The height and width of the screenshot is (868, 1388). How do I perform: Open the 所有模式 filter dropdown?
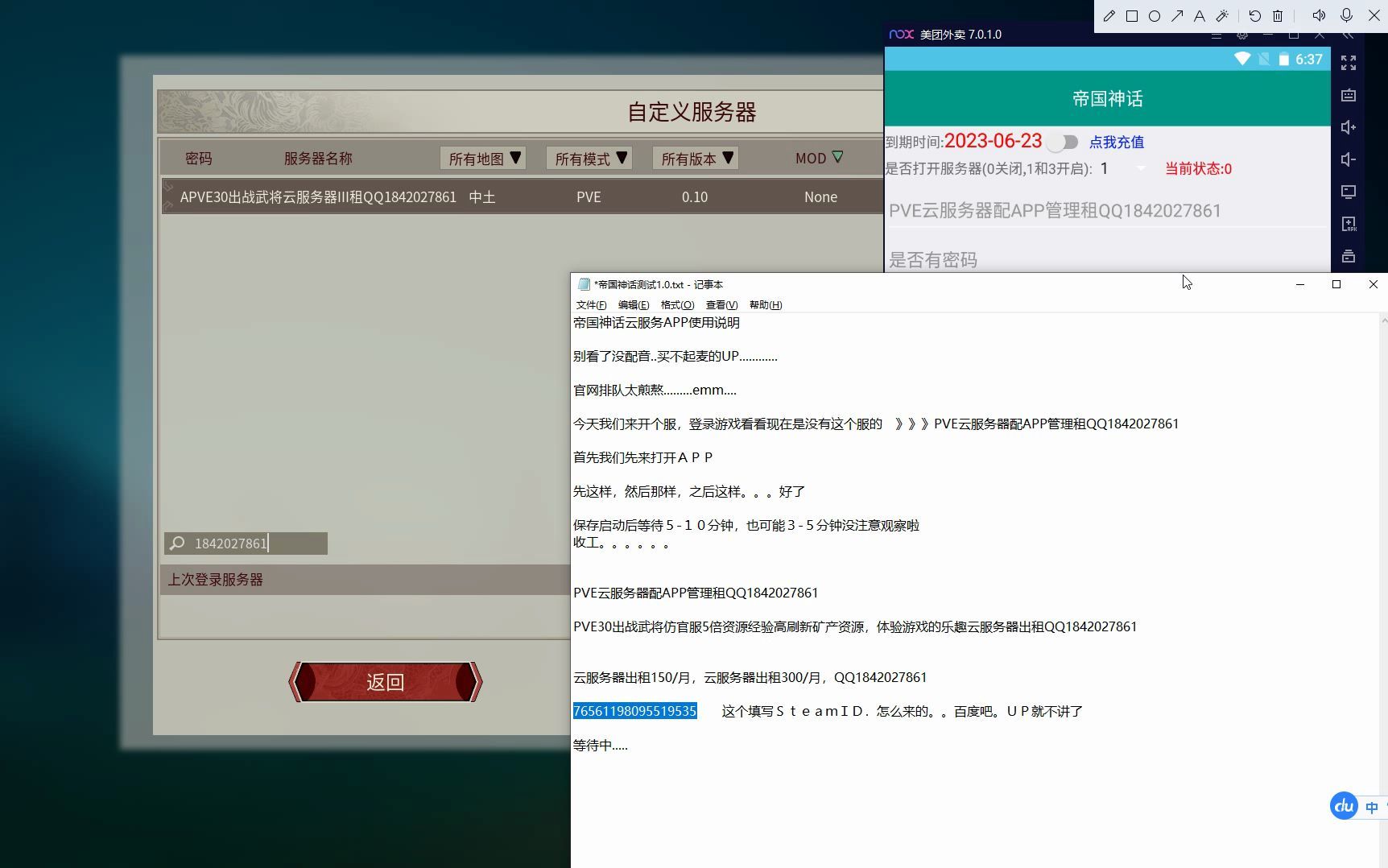click(x=589, y=158)
